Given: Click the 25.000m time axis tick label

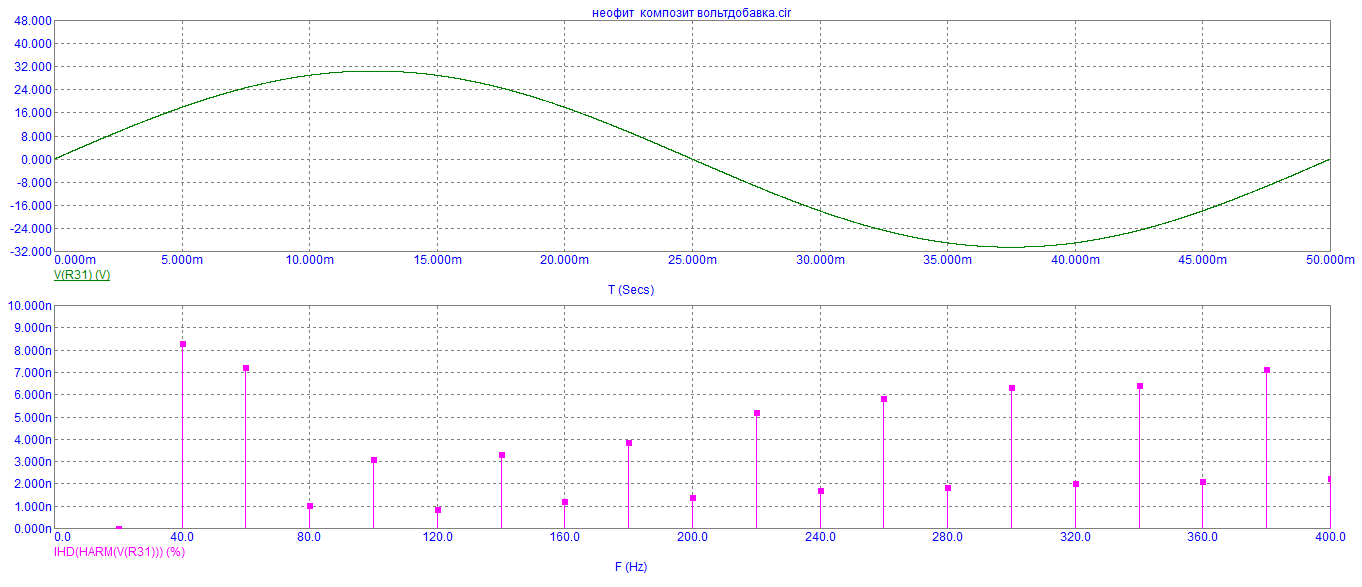Looking at the screenshot, I should click(x=692, y=260).
